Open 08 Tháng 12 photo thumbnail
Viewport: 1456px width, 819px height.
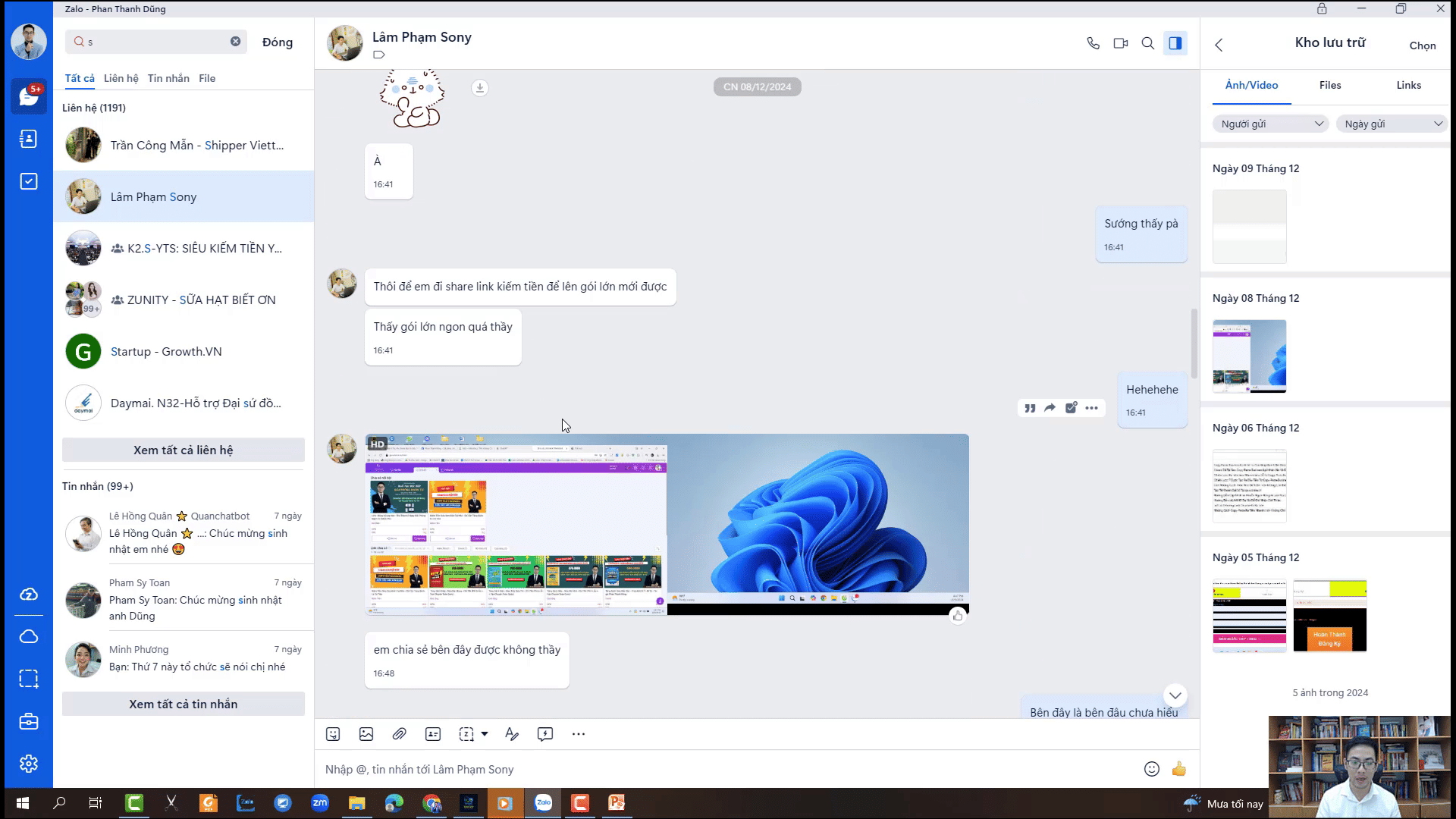tap(1249, 356)
